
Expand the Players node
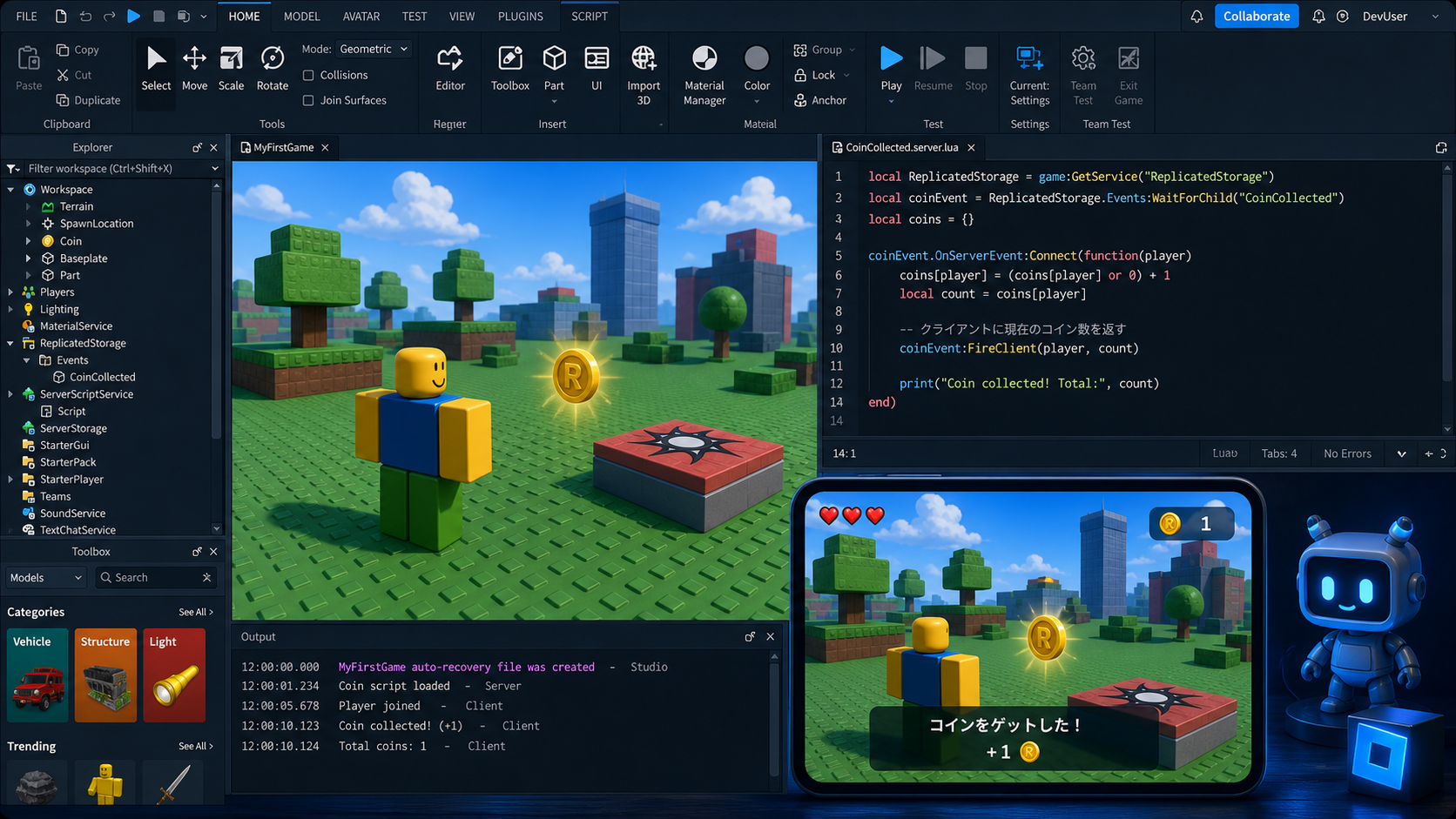[10, 292]
